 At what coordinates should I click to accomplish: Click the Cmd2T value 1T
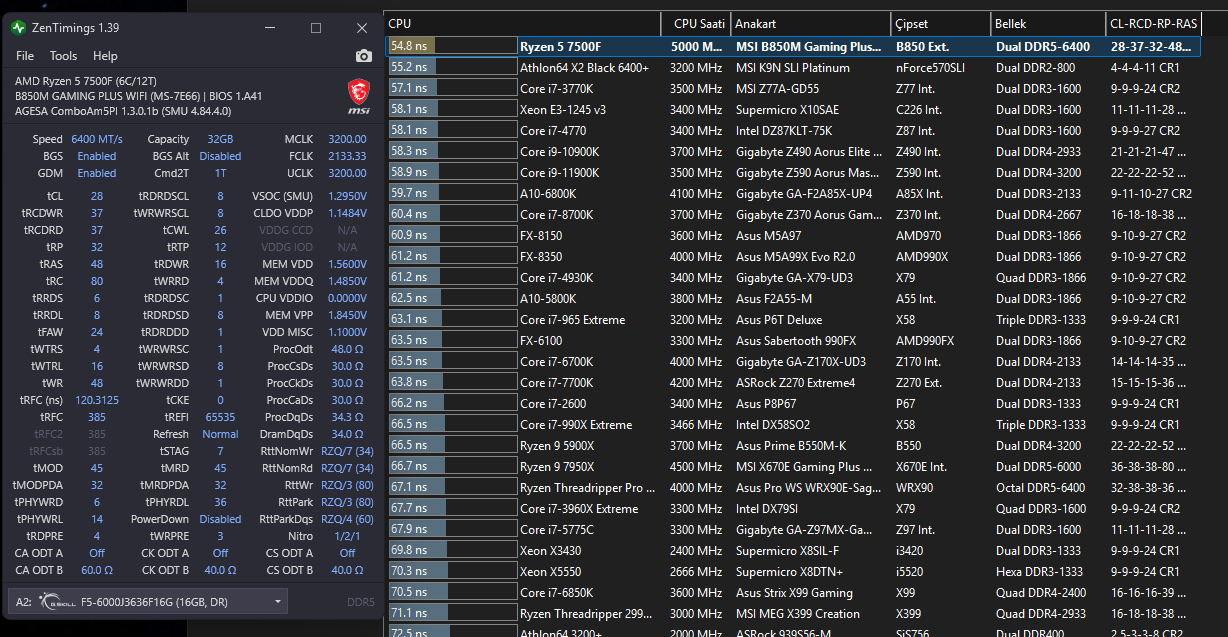tap(220, 173)
